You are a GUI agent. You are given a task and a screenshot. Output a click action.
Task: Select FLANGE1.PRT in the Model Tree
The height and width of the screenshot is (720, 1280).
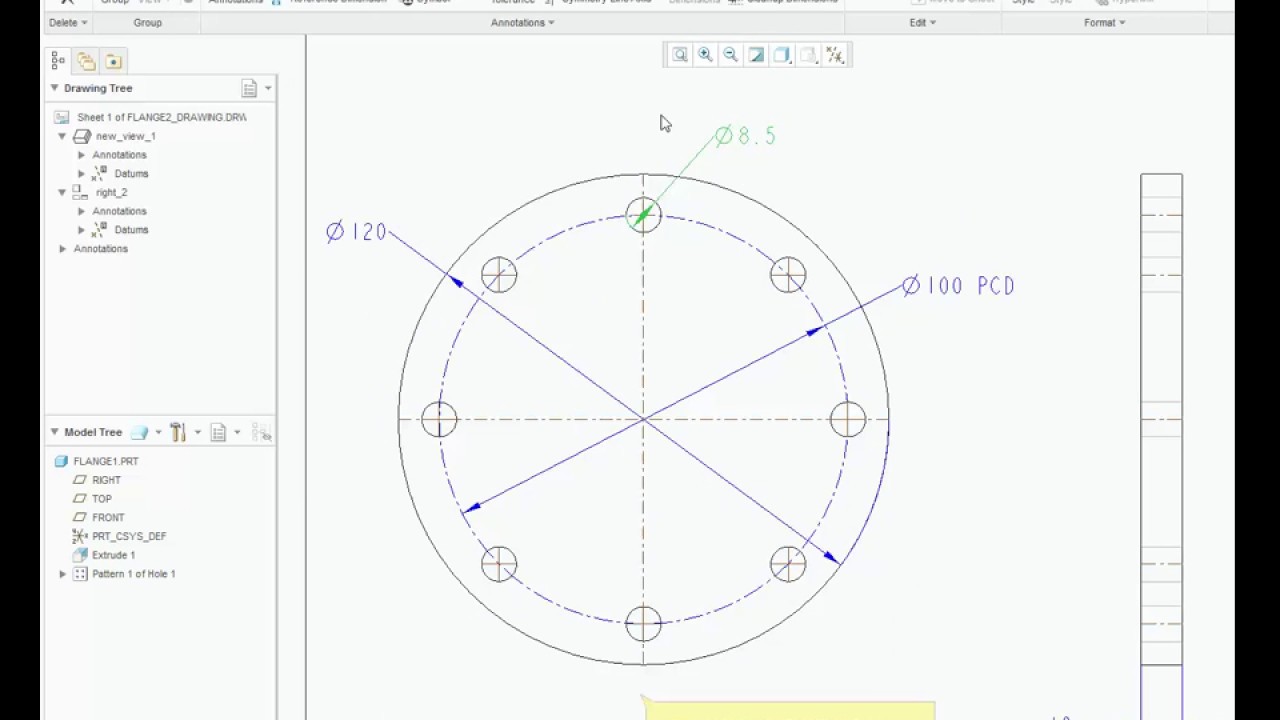coord(106,461)
